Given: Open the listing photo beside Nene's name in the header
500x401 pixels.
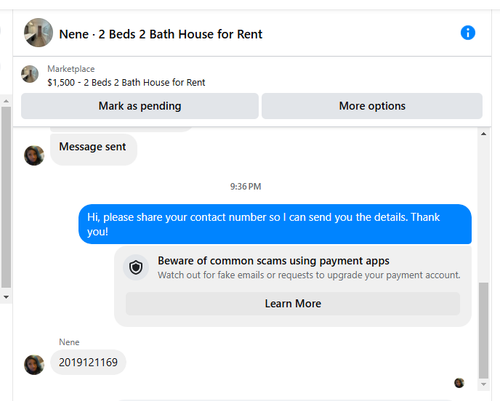Looking at the screenshot, I should click(x=38, y=33).
